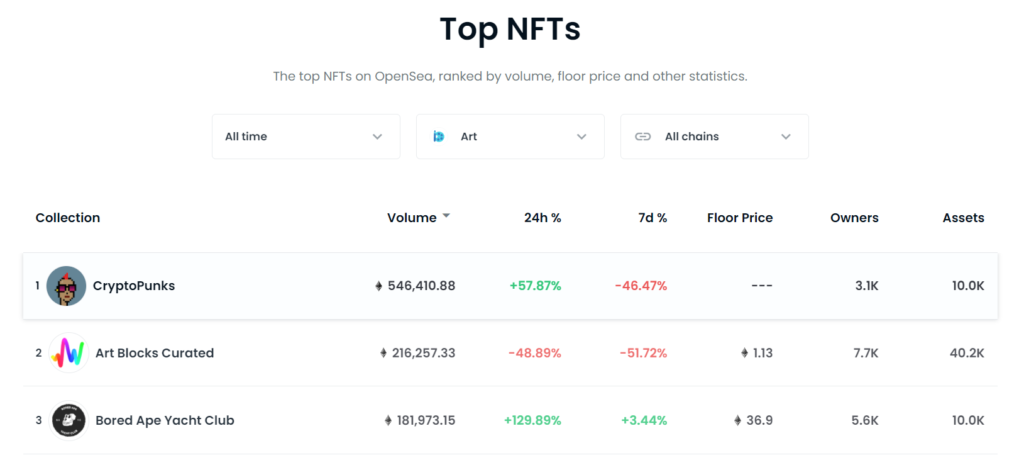The image size is (1024, 465).
Task: Open the Art Blocks Curated logo
Action: pyautogui.click(x=69, y=353)
